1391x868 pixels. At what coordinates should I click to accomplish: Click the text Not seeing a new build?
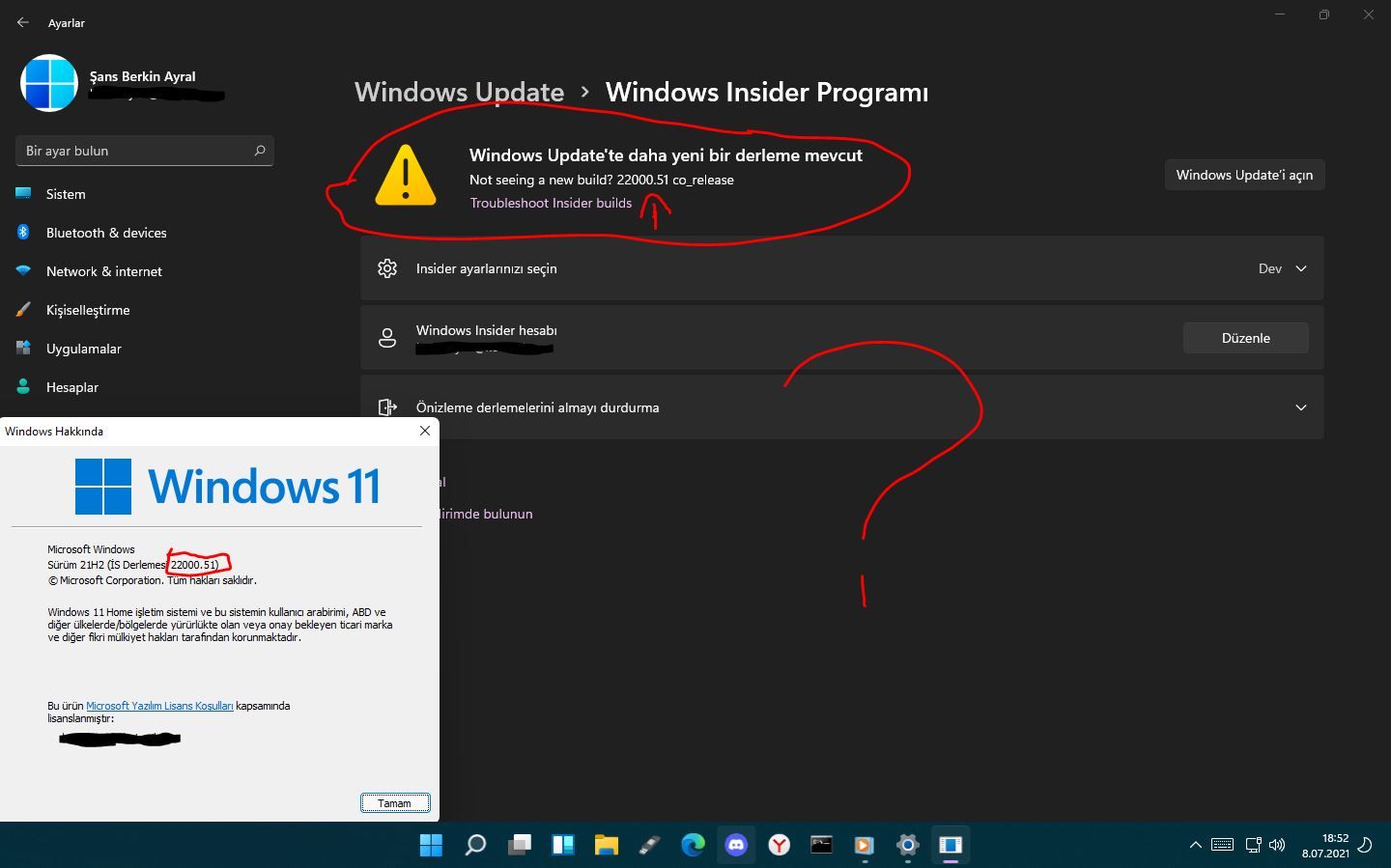tap(541, 180)
